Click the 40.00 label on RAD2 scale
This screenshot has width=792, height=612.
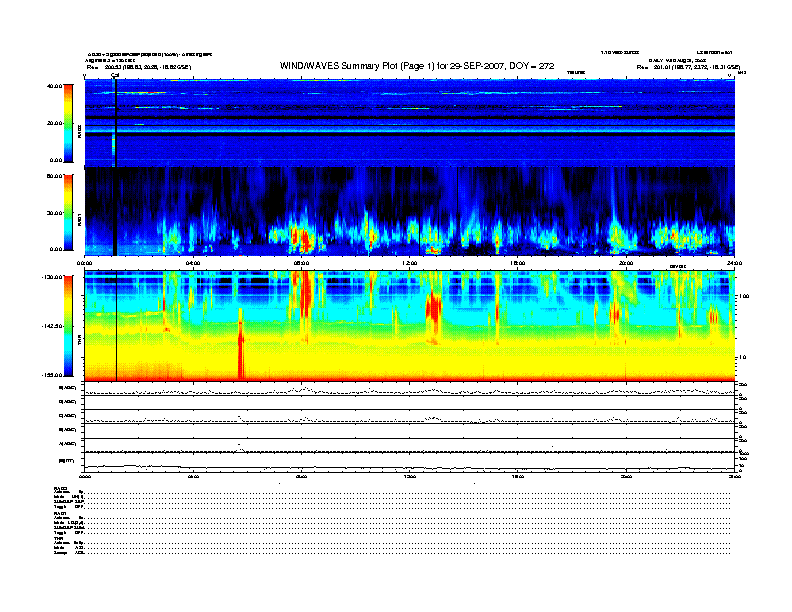[54, 86]
